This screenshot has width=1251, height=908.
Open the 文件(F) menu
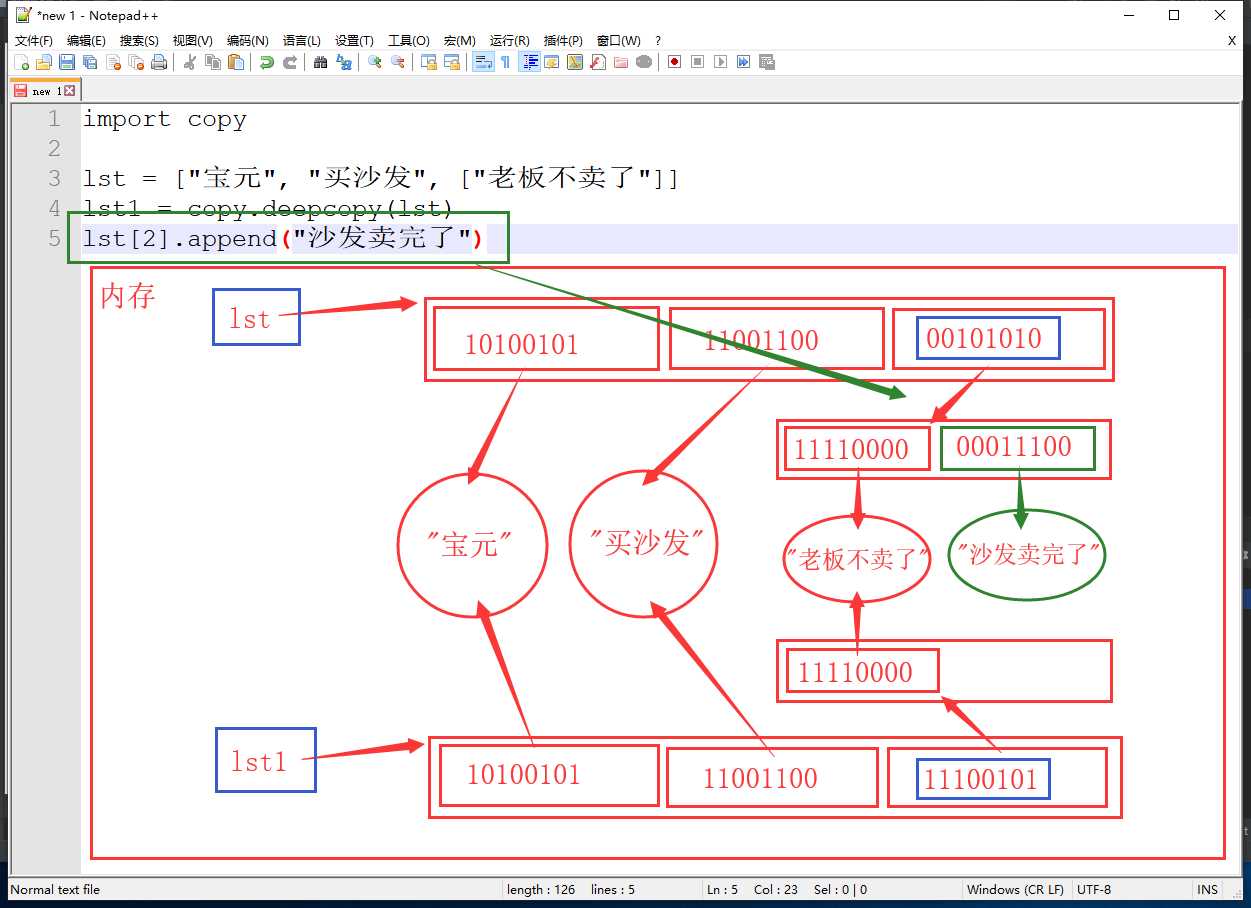coord(34,41)
